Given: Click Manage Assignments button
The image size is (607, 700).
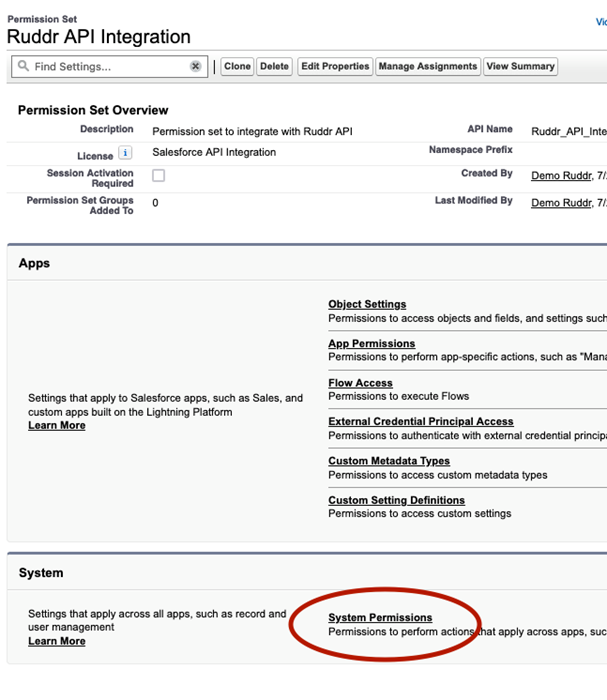Looking at the screenshot, I should pyautogui.click(x=428, y=67).
